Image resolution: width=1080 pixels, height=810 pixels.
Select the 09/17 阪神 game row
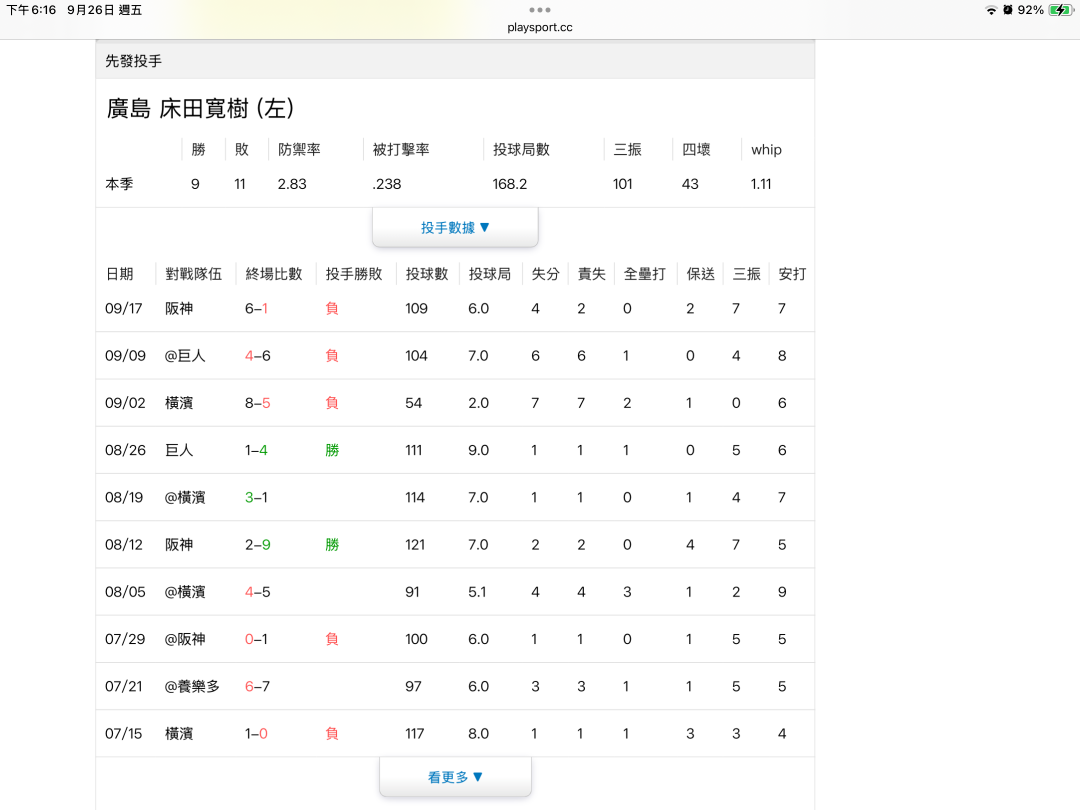[x=455, y=308]
